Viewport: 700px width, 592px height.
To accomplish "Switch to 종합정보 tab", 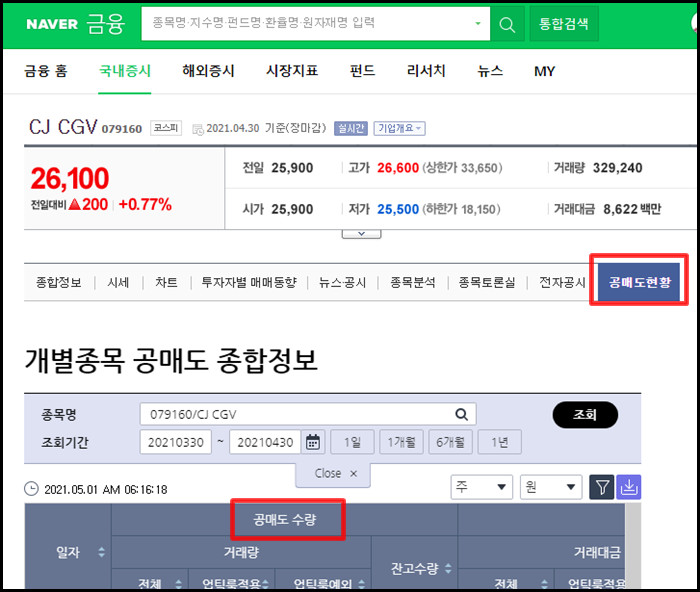I will coord(58,282).
